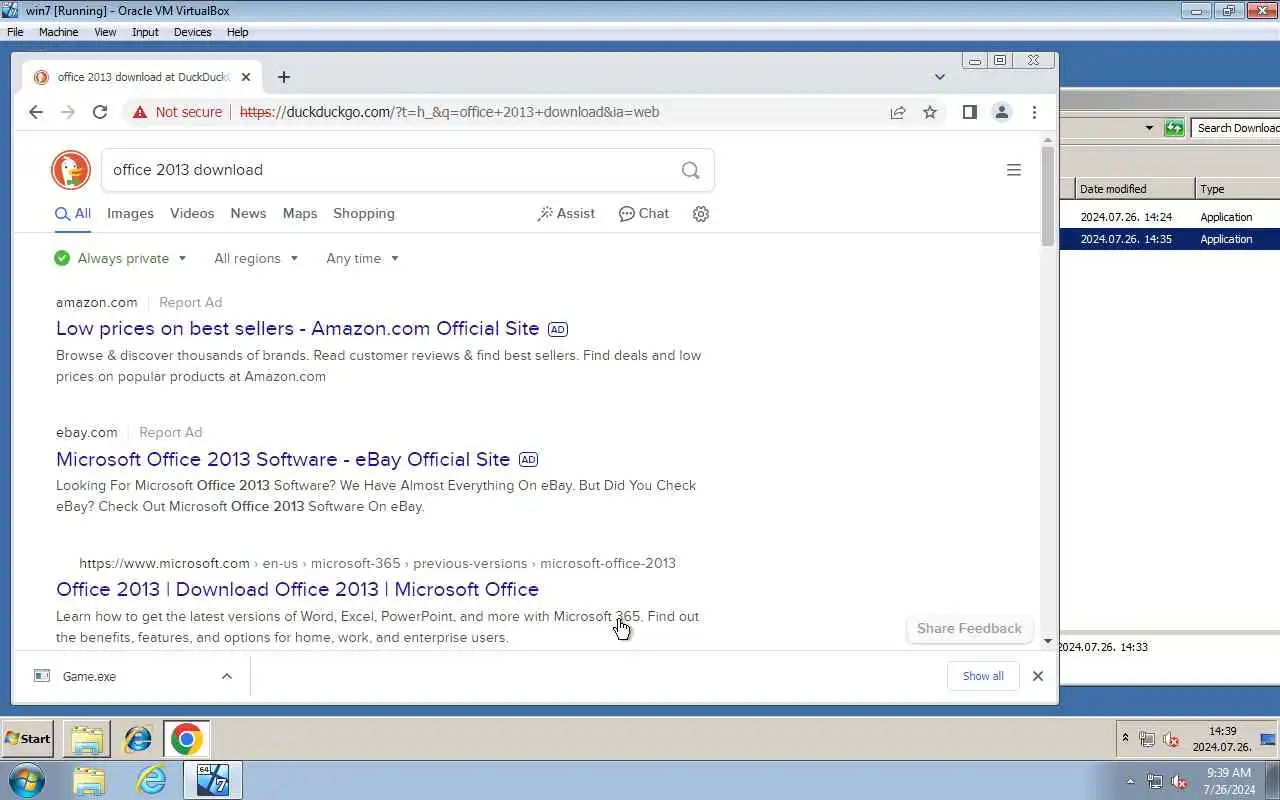Click Date modified column header
Image resolution: width=1280 pixels, height=800 pixels.
(1134, 189)
